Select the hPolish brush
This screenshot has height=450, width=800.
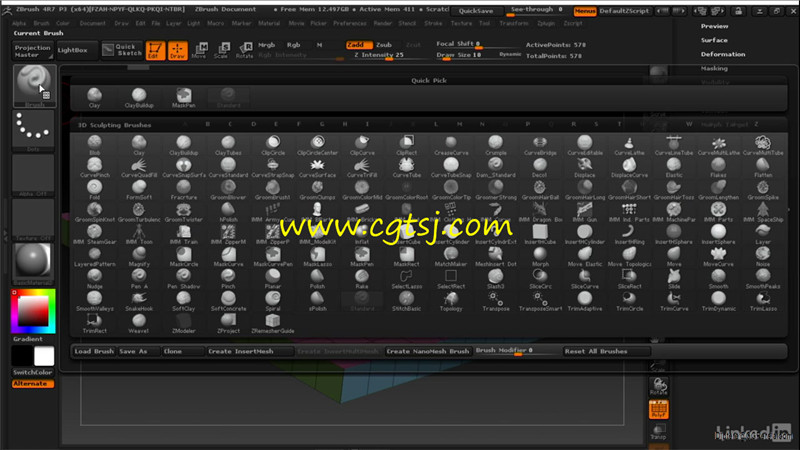(228, 212)
